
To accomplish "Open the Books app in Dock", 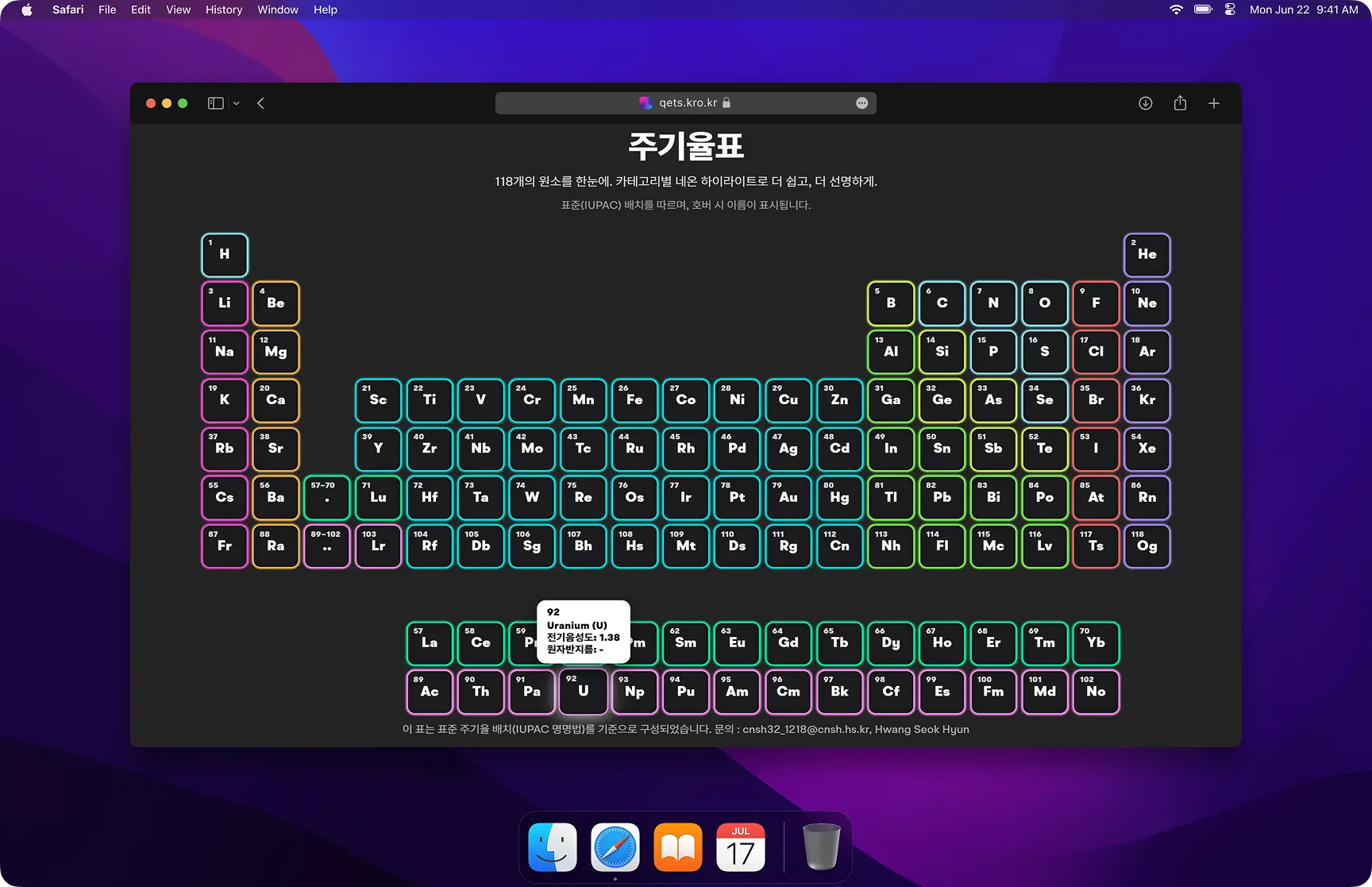I will [677, 847].
